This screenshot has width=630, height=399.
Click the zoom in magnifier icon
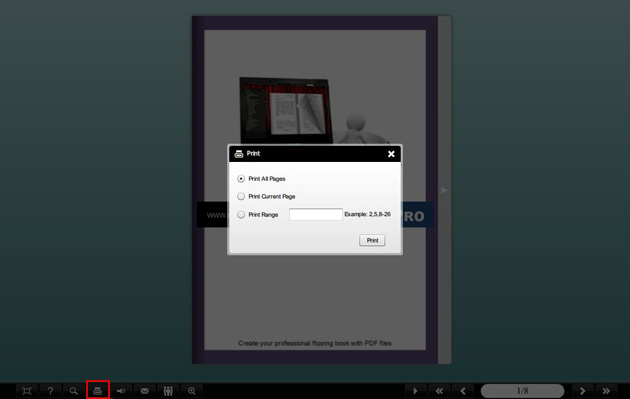click(192, 391)
